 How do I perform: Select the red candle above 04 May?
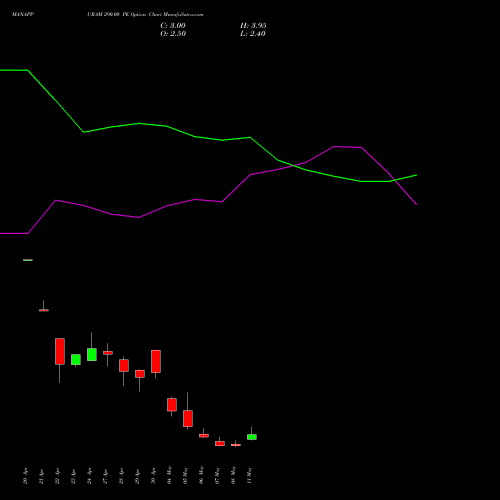pos(172,405)
